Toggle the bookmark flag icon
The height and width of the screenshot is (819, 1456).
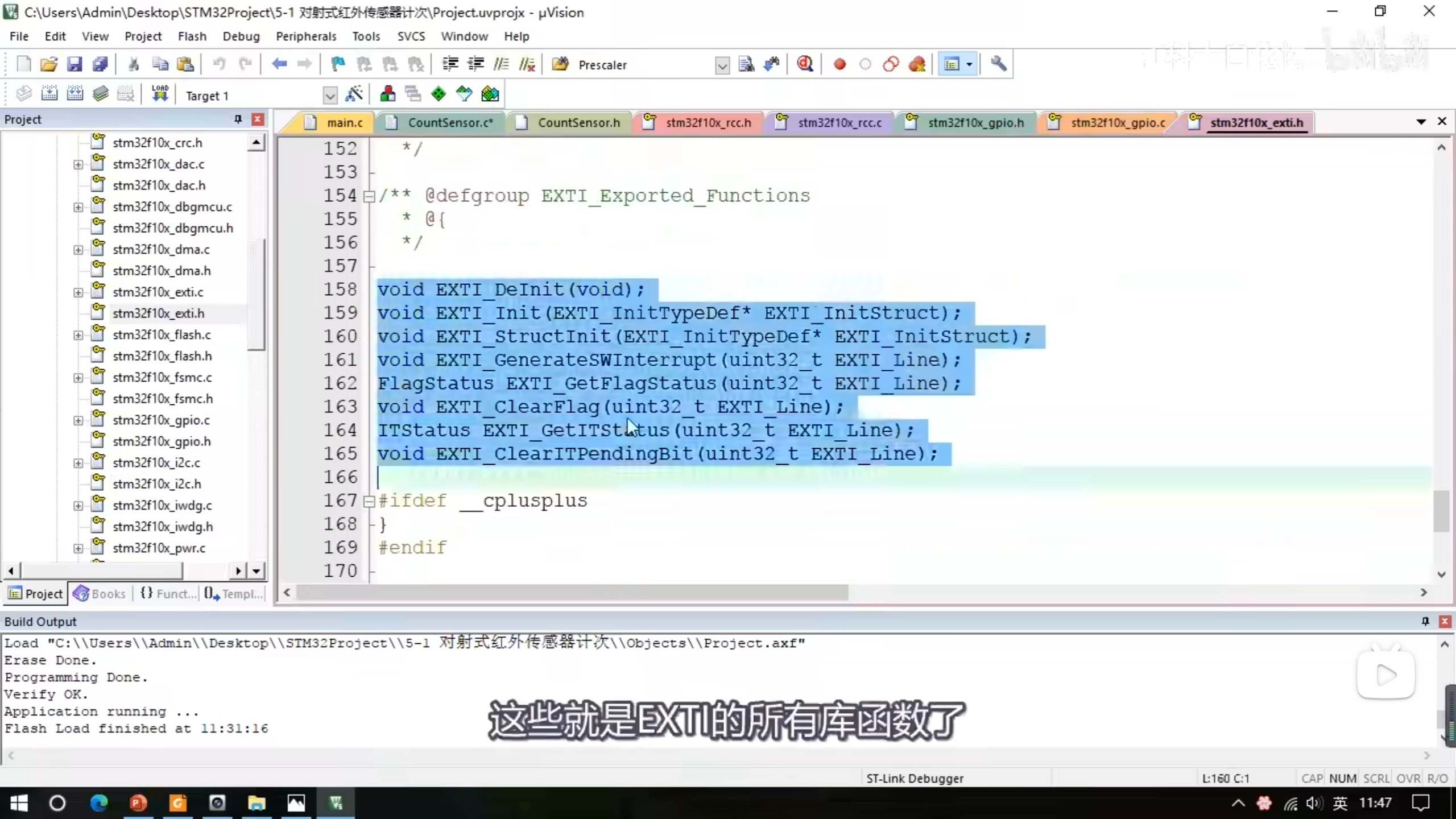tap(338, 64)
